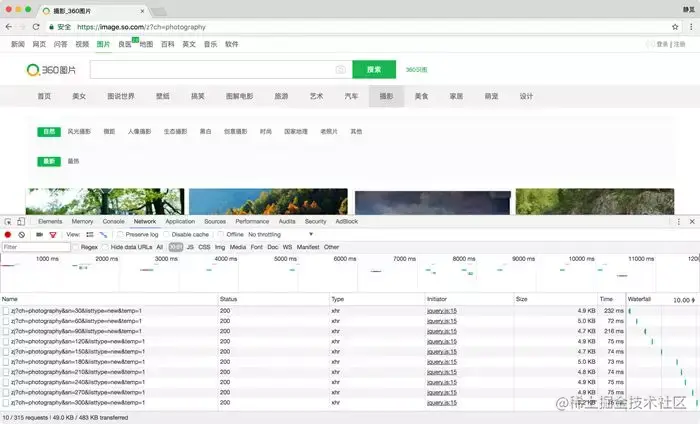Image resolution: width=700 pixels, height=424 pixels.
Task: Open the Memory DevTools tab
Action: click(x=82, y=221)
